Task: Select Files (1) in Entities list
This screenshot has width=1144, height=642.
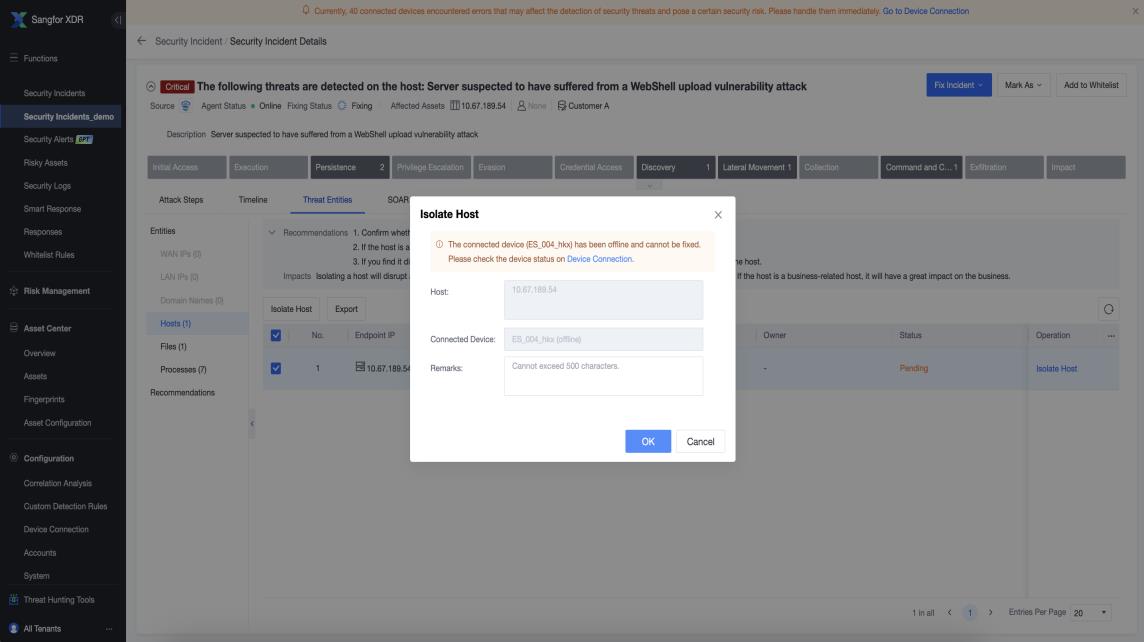Action: click(x=174, y=347)
